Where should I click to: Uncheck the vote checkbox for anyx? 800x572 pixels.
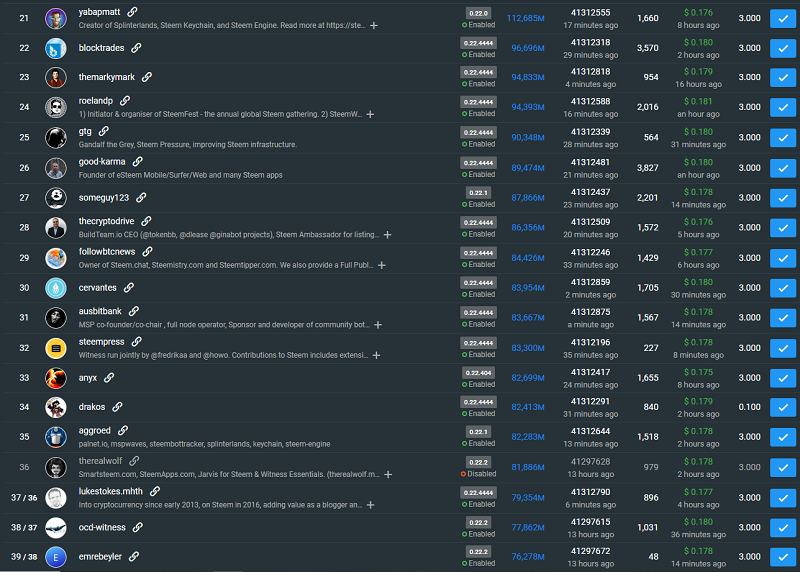pos(781,378)
